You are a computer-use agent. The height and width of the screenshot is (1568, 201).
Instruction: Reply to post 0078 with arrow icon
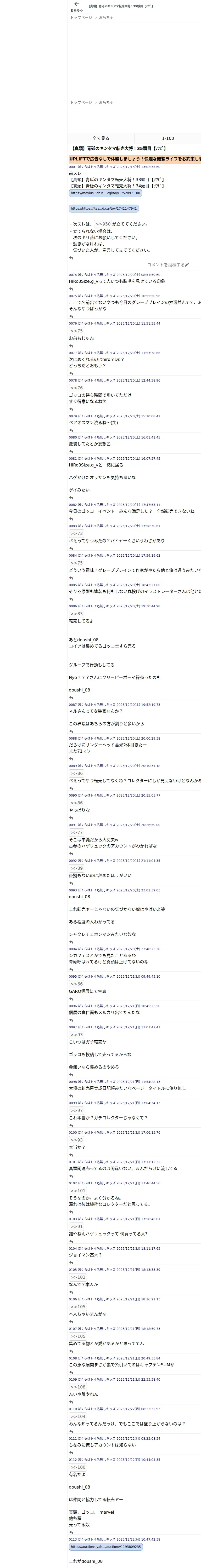pyautogui.click(x=71, y=409)
